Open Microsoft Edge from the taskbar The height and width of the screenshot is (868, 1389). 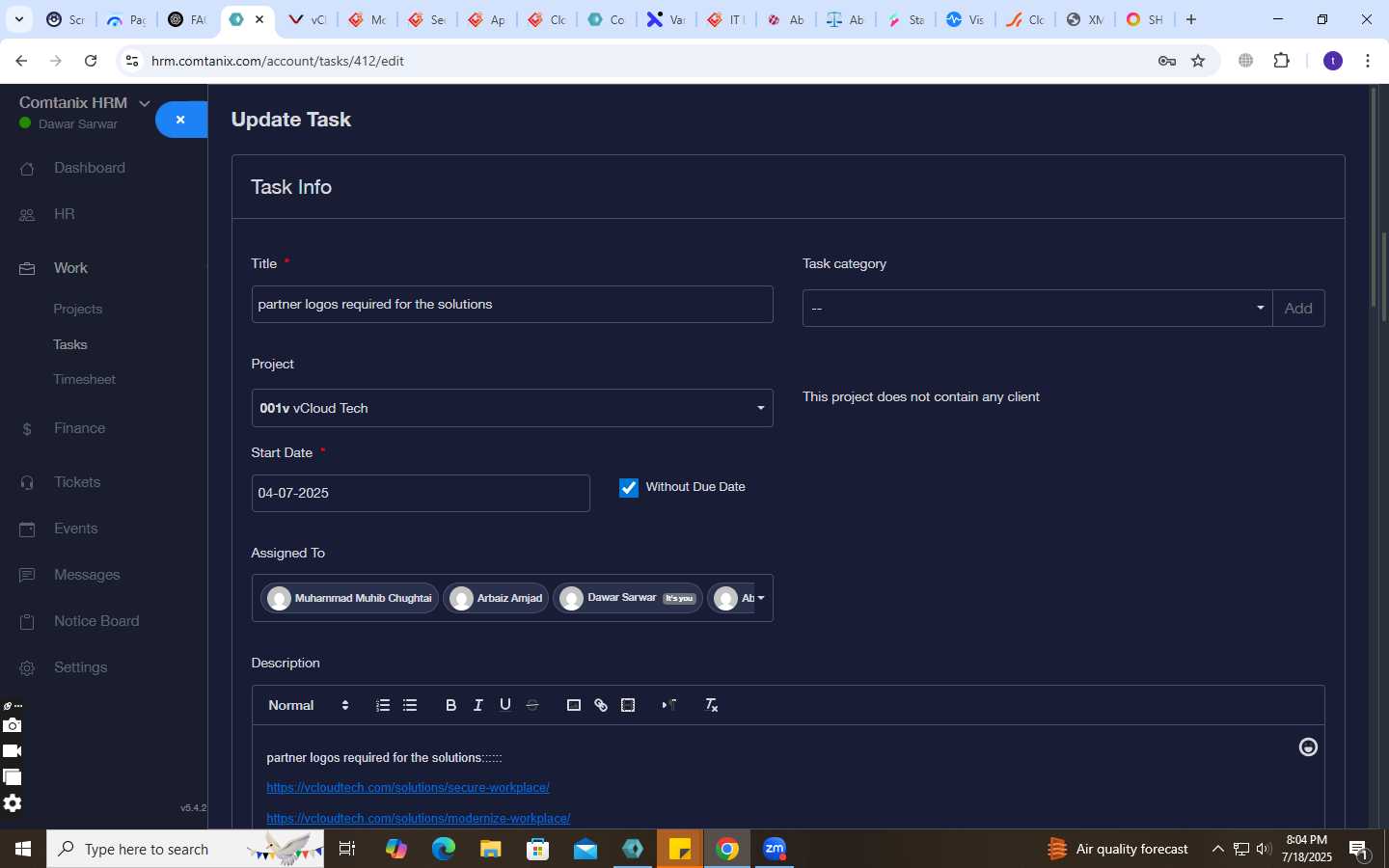pos(444,849)
